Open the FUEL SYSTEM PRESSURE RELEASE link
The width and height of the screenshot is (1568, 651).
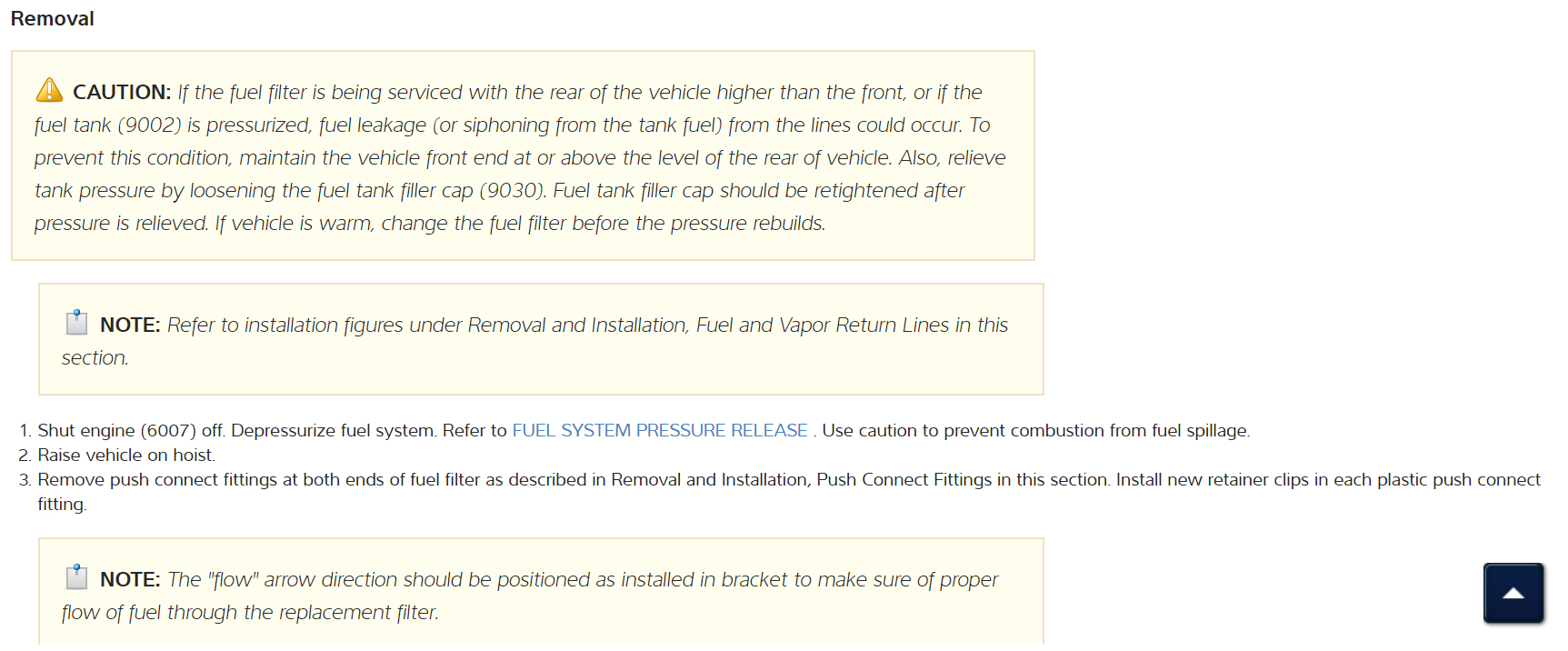(x=659, y=431)
